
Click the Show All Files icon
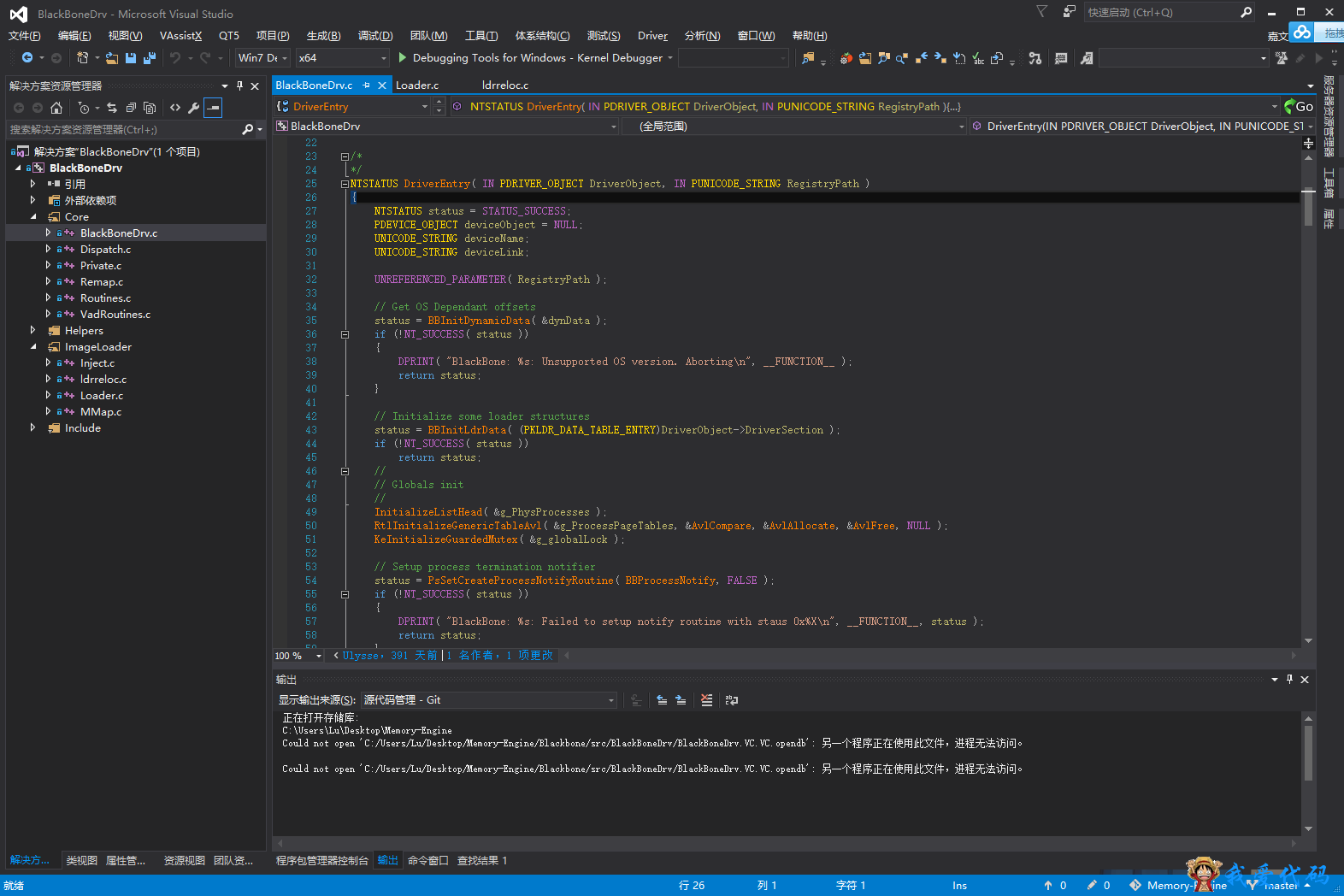click(150, 108)
